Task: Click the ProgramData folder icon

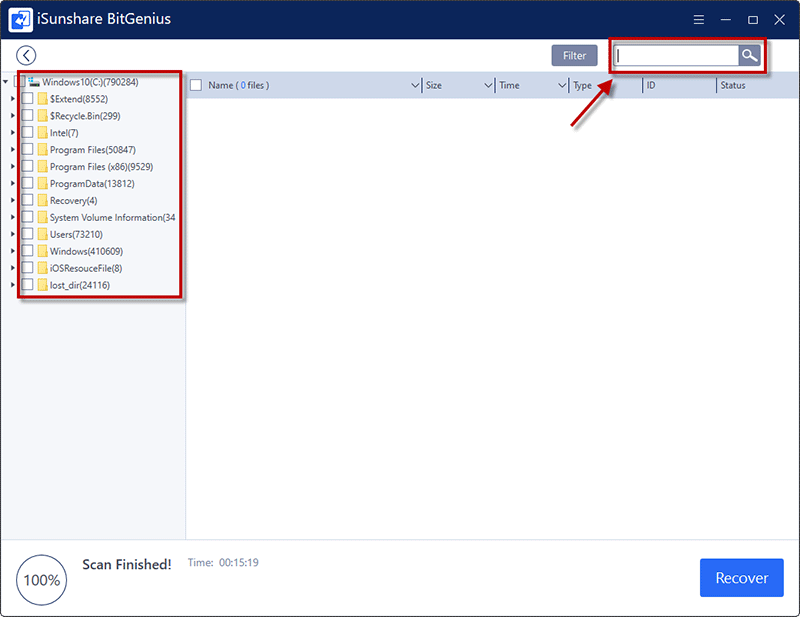Action: 42,183
